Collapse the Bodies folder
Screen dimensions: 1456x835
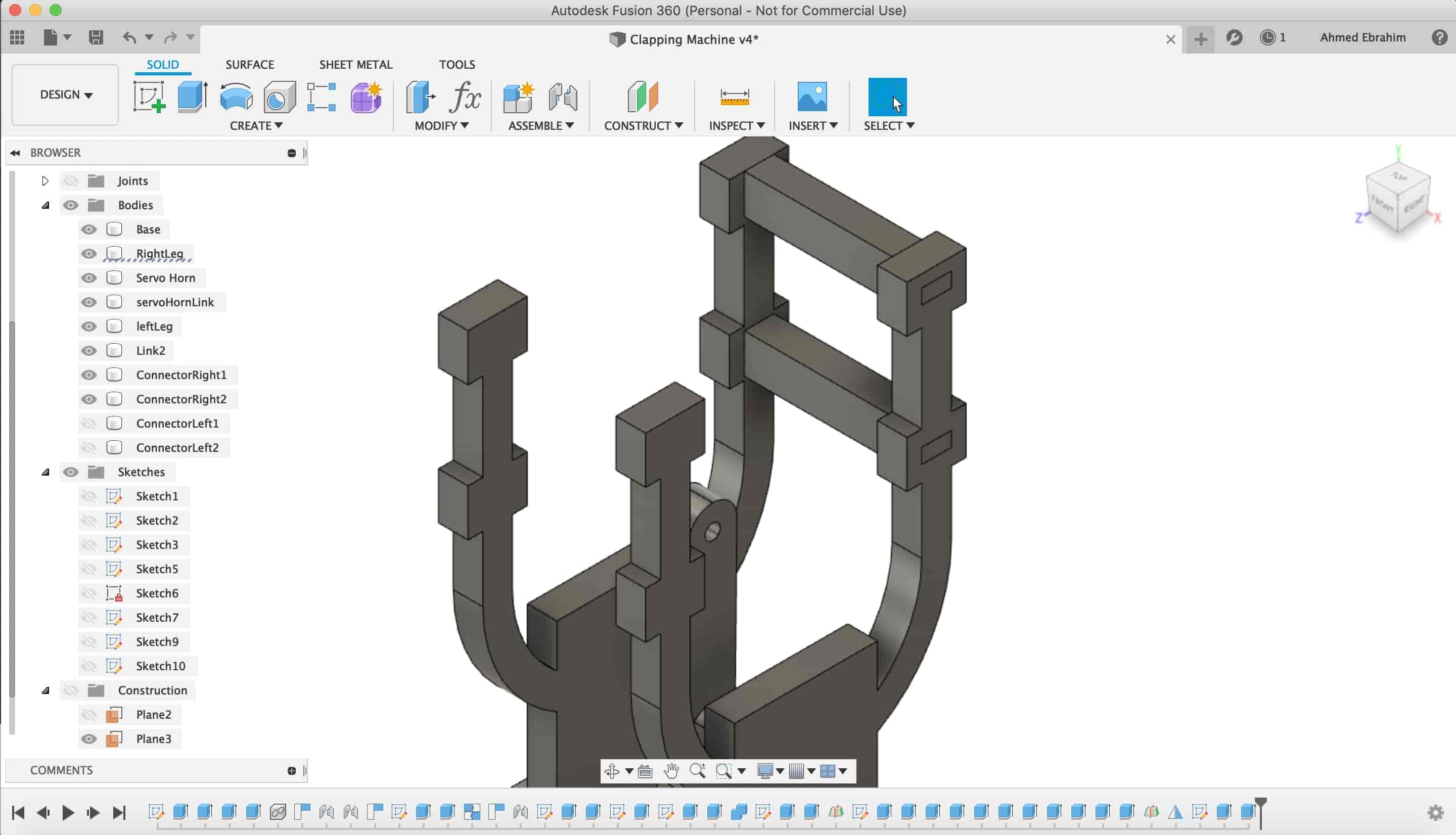pos(45,205)
